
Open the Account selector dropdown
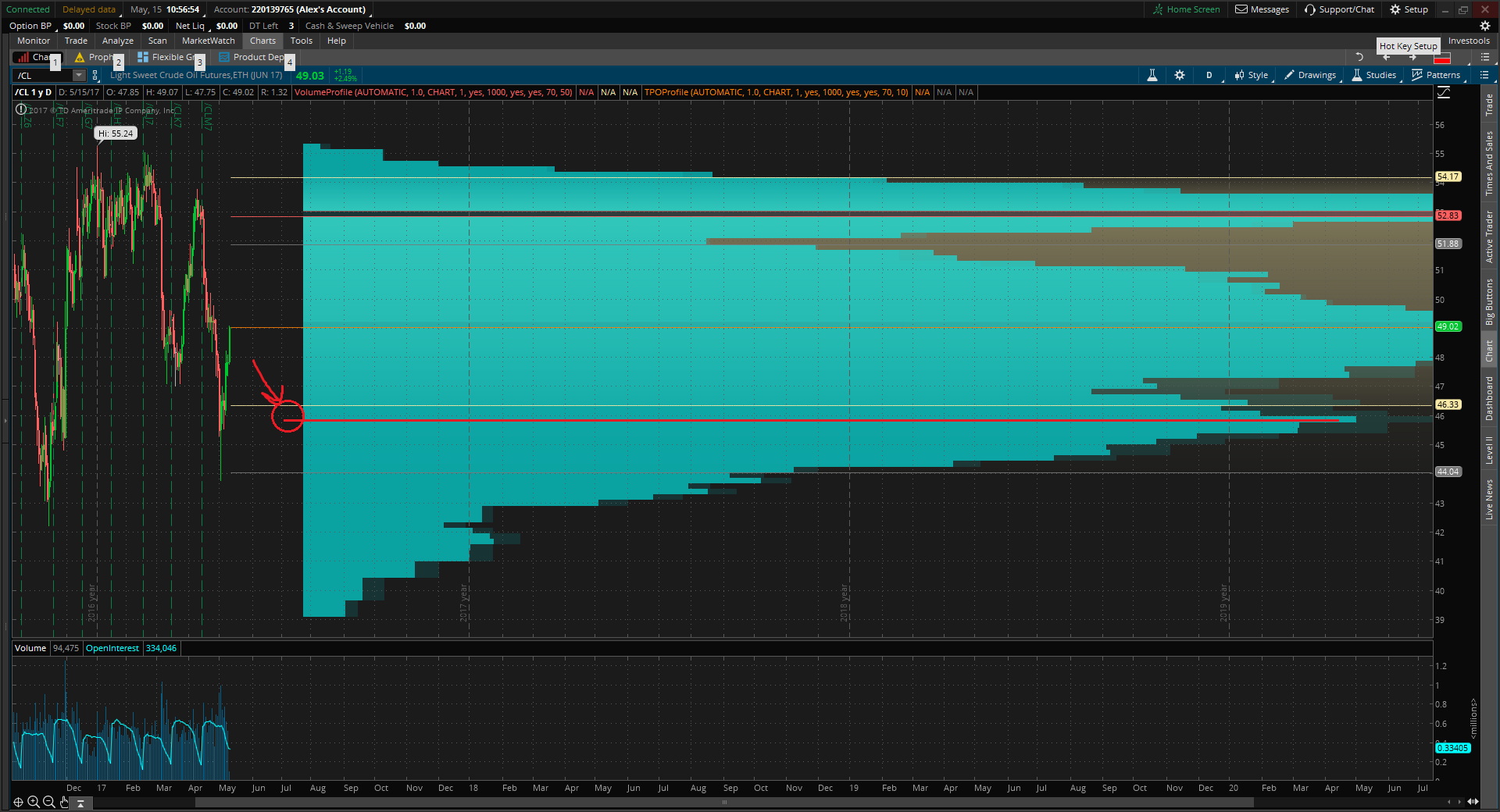point(292,9)
